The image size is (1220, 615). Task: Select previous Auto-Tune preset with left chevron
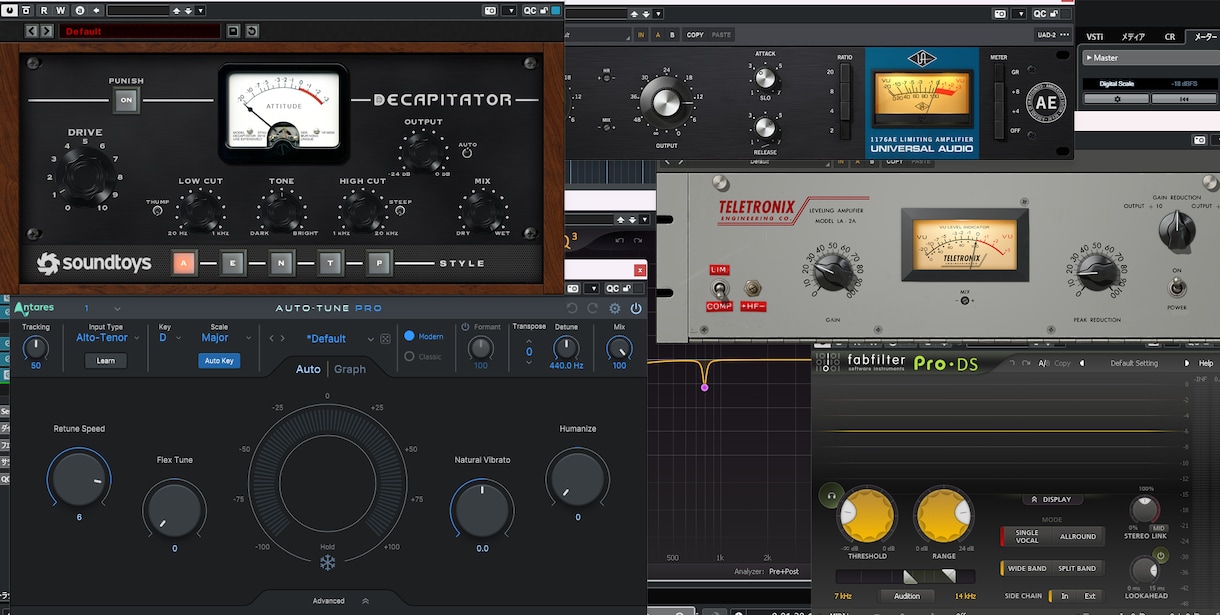[x=271, y=339]
